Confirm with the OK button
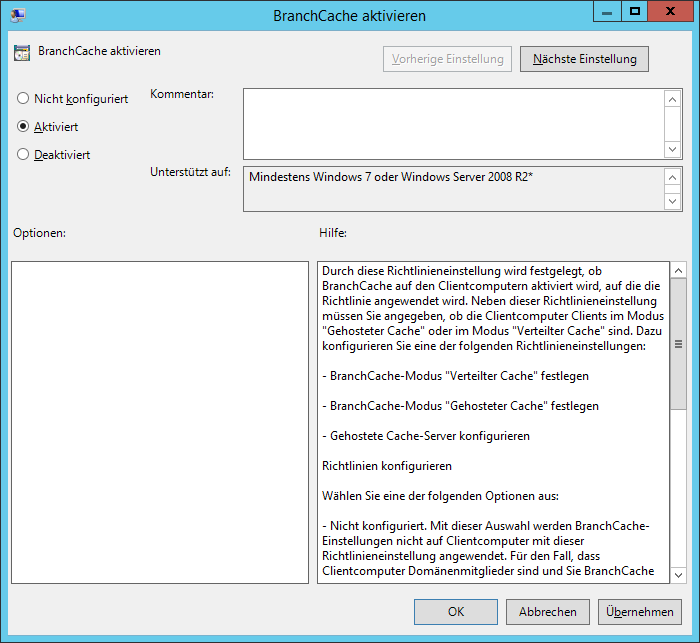 (456, 612)
